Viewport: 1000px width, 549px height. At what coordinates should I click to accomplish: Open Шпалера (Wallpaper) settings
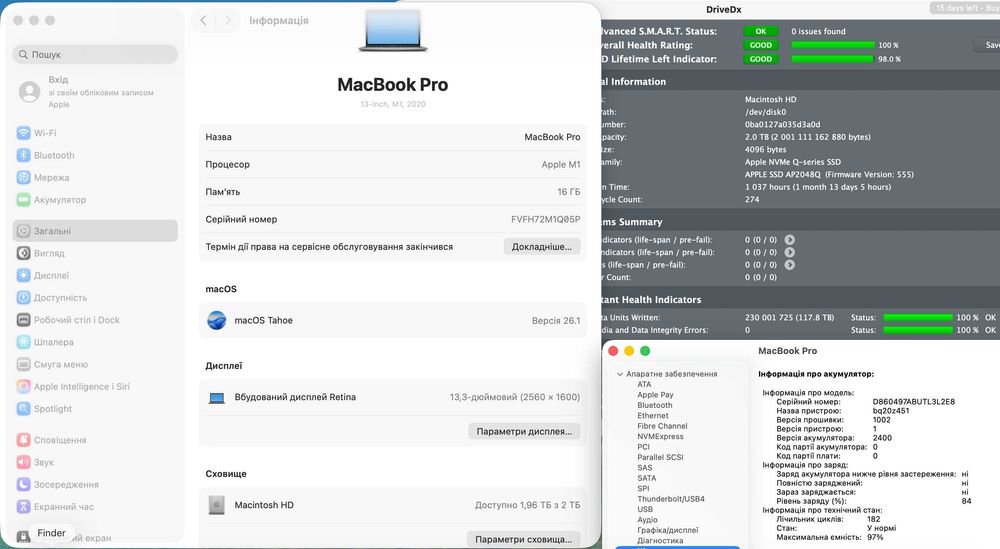coord(94,342)
